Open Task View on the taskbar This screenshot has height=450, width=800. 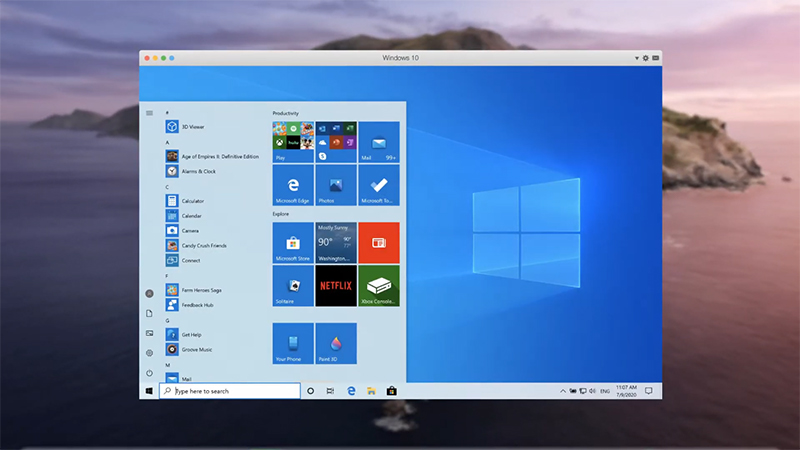pos(330,391)
